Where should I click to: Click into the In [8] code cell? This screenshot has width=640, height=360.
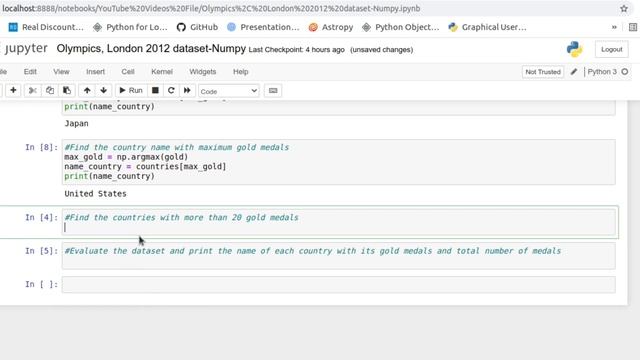[338, 162]
